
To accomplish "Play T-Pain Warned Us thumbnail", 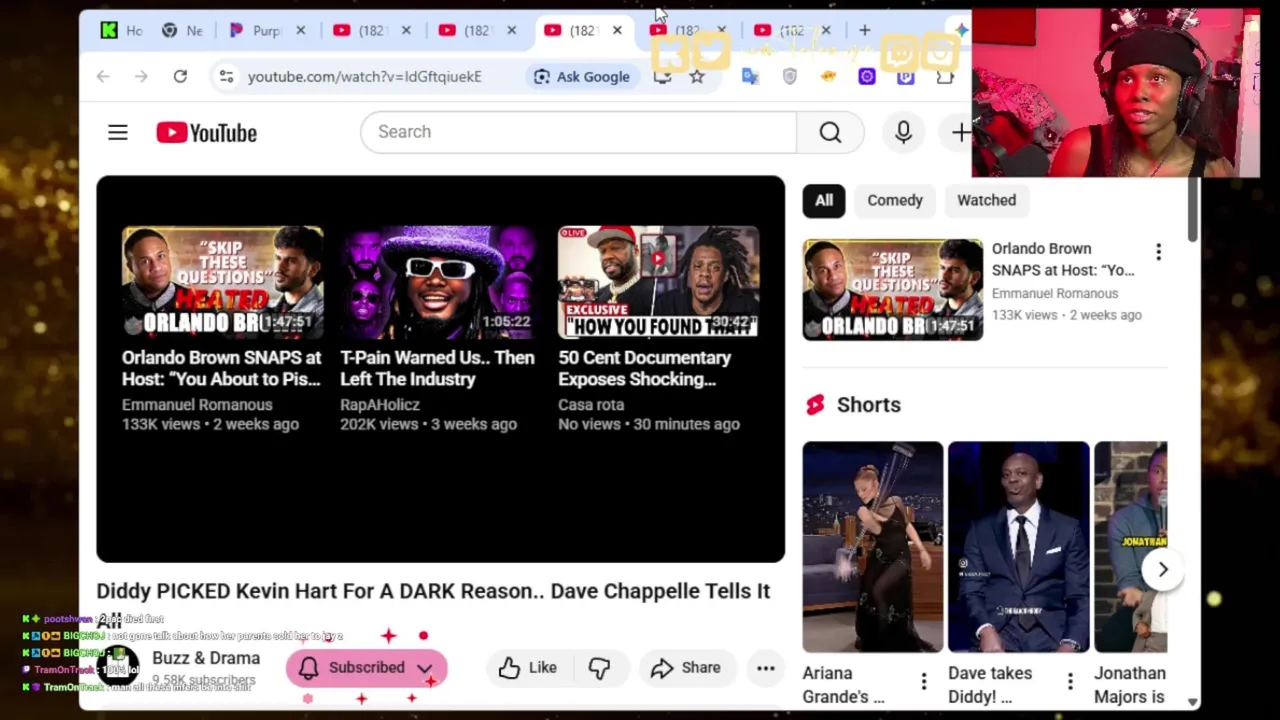I will (x=440, y=282).
